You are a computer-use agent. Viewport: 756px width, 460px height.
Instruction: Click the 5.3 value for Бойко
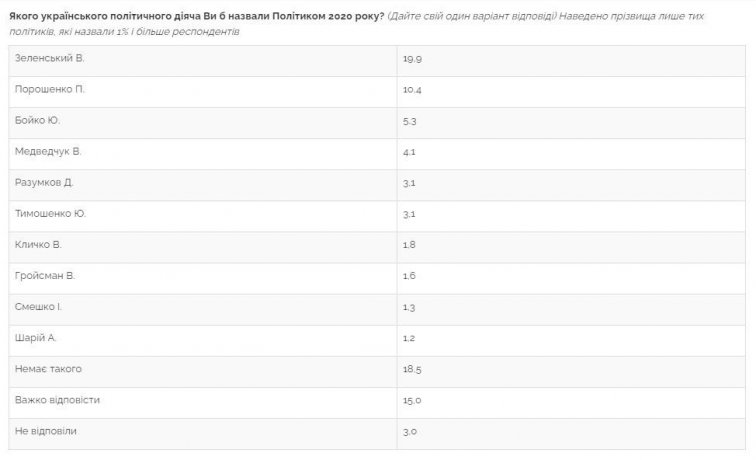411,120
